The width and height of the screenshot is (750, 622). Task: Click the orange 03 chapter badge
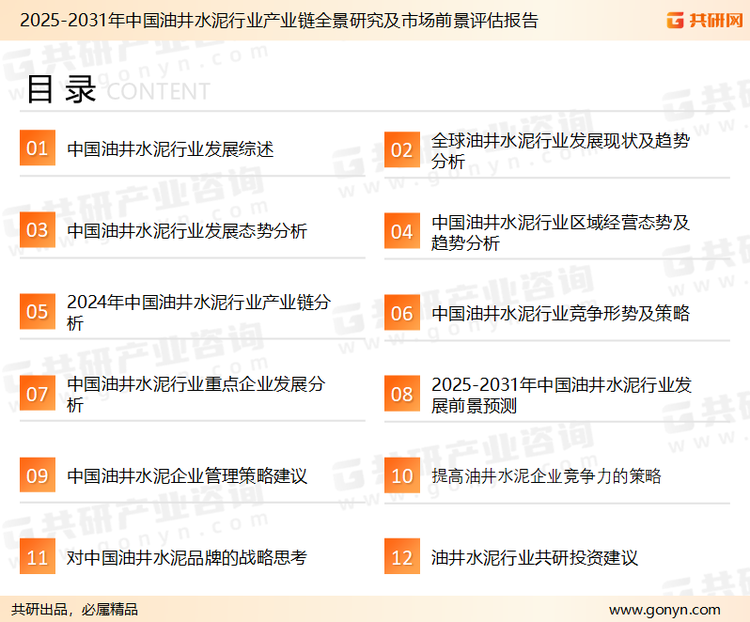click(37, 230)
